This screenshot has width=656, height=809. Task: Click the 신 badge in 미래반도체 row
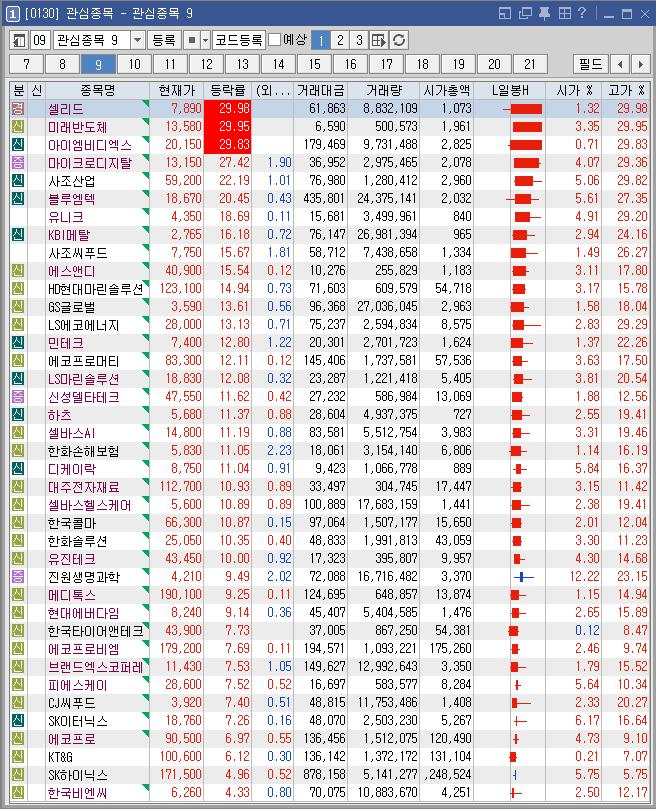[18, 126]
